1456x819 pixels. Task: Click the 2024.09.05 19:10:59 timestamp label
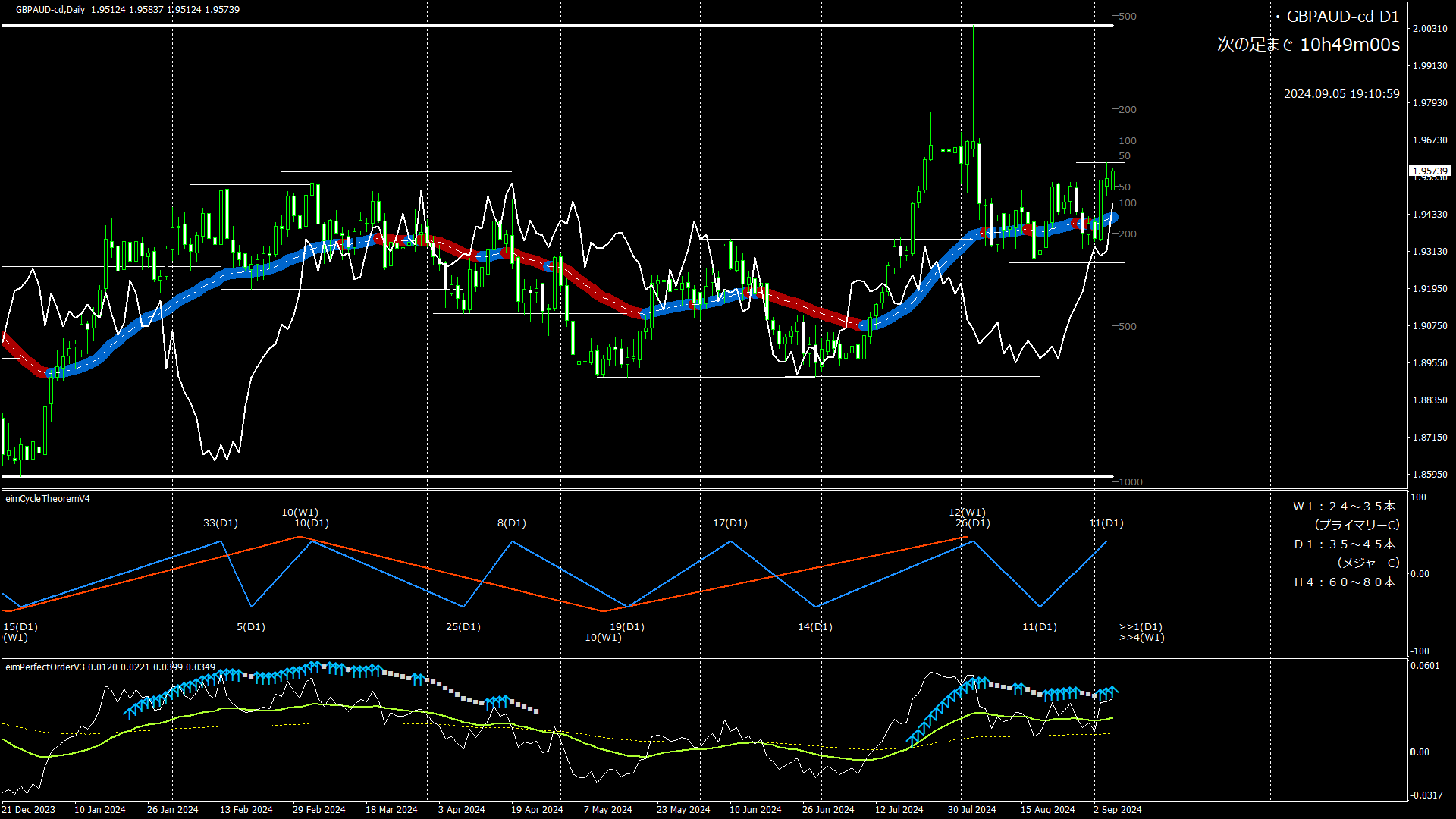(1341, 94)
